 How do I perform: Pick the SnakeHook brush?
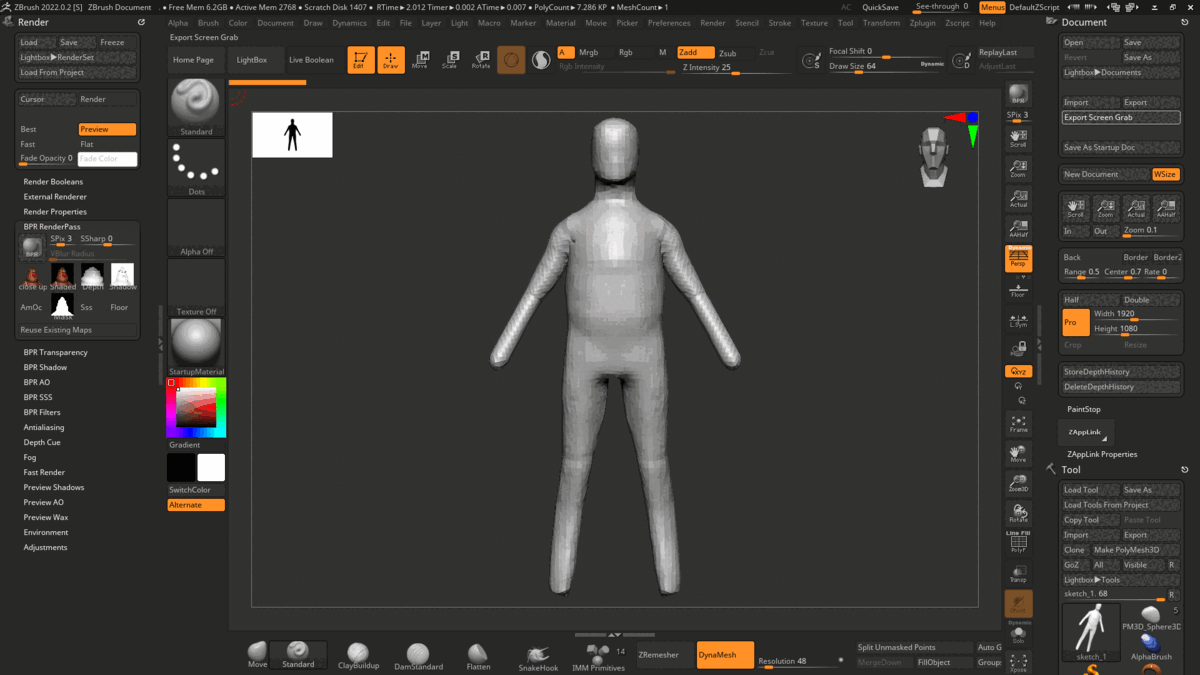point(538,656)
